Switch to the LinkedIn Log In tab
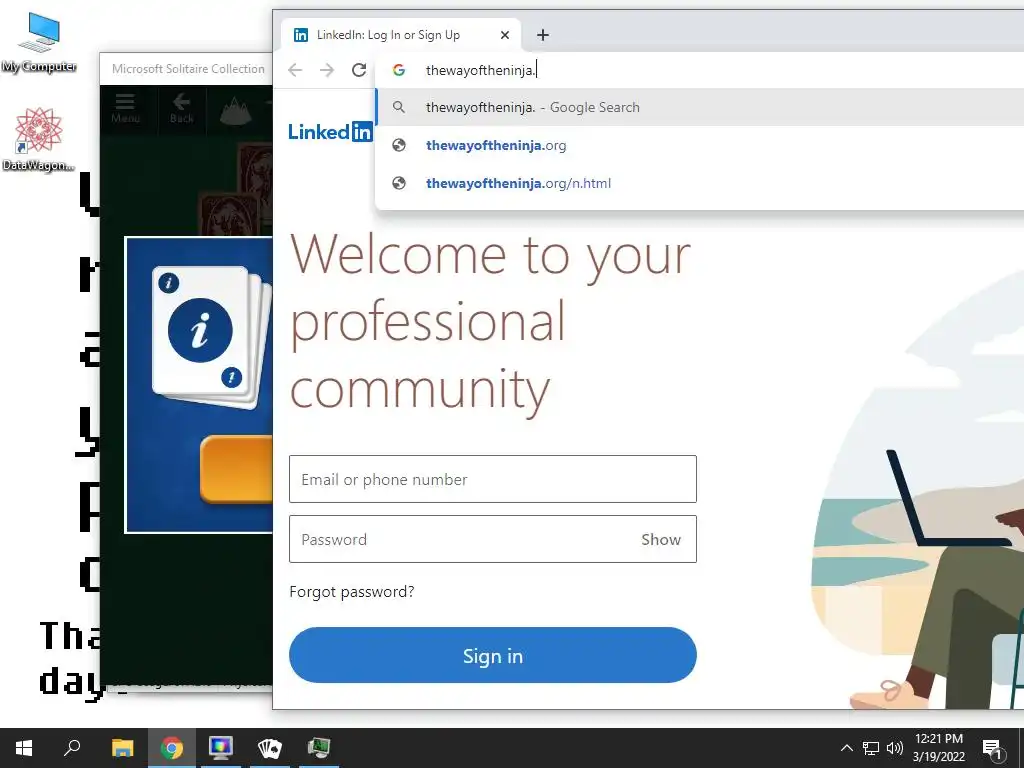1024x768 pixels. click(x=400, y=35)
